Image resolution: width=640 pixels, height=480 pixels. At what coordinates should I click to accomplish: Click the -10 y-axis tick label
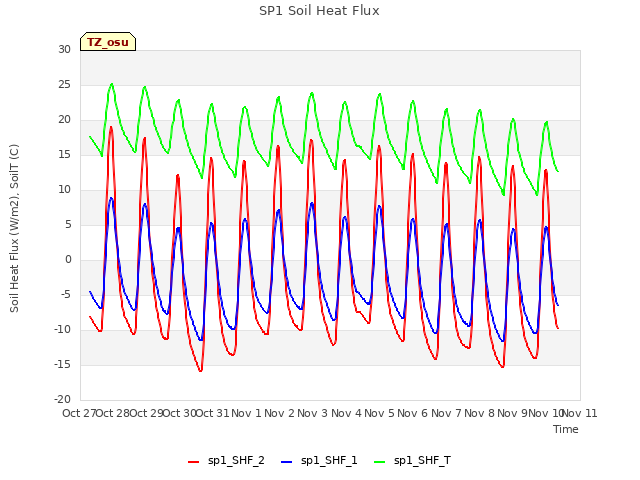(x=62, y=329)
